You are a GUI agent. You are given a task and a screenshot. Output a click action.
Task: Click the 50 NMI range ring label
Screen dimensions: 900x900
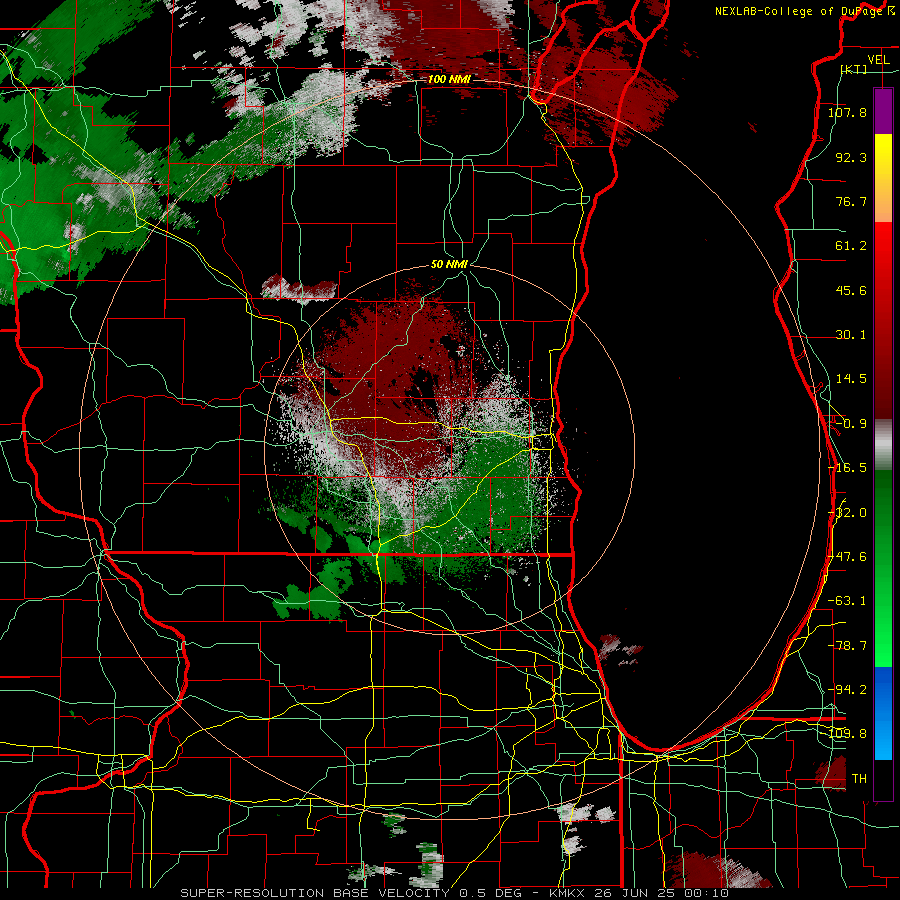tap(449, 264)
